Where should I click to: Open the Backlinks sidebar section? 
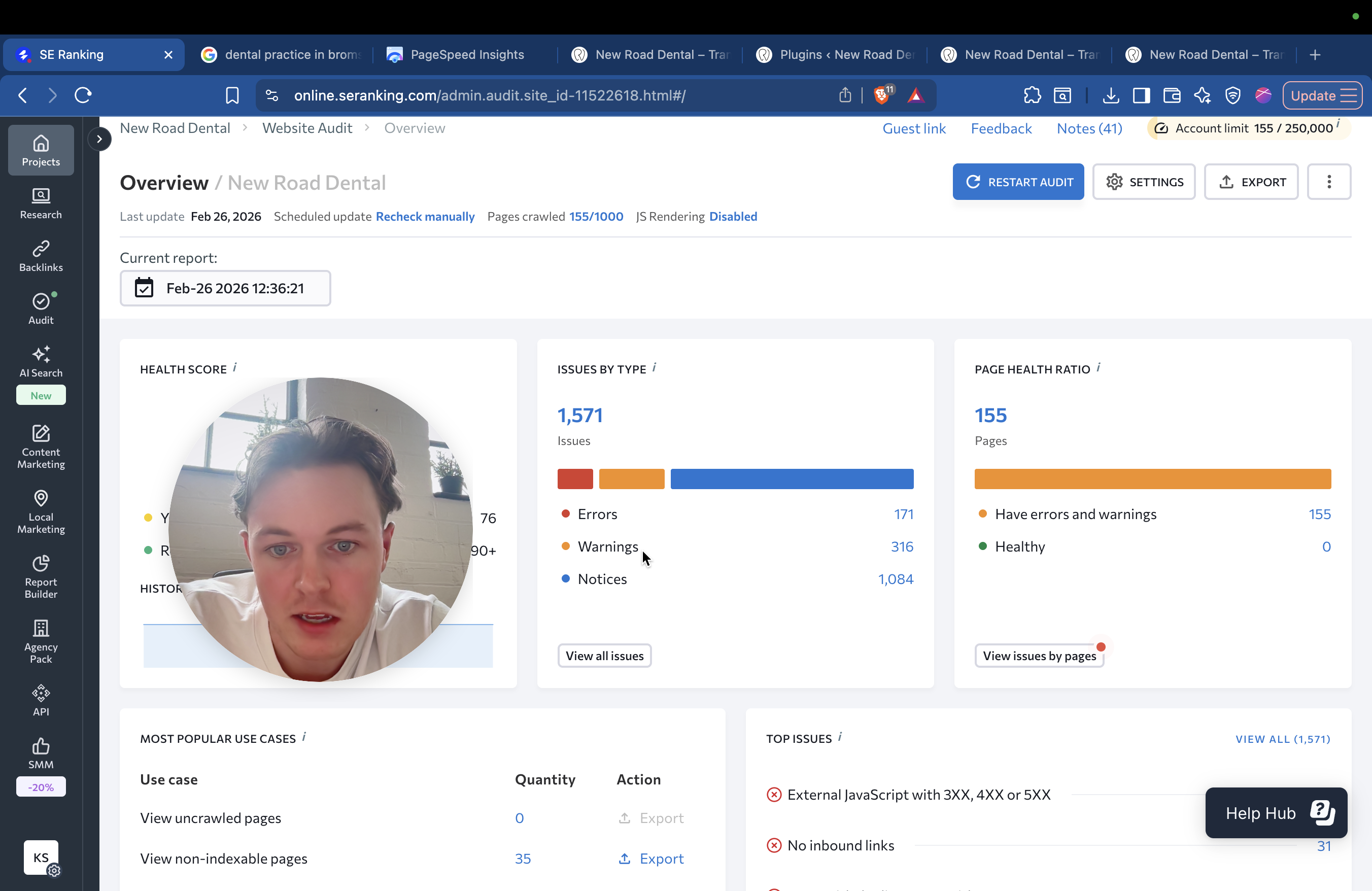[x=41, y=256]
